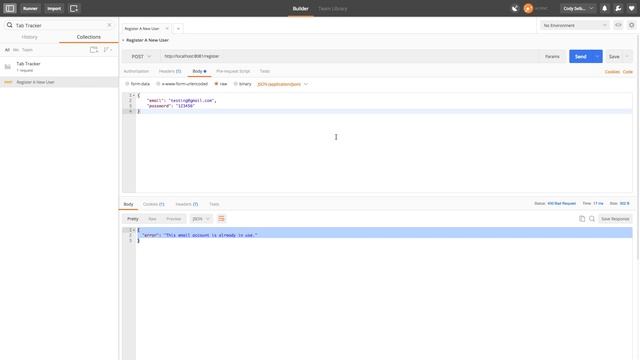Image resolution: width=640 pixels, height=360 pixels.
Task: Open the request Body tab
Action: pos(199,71)
